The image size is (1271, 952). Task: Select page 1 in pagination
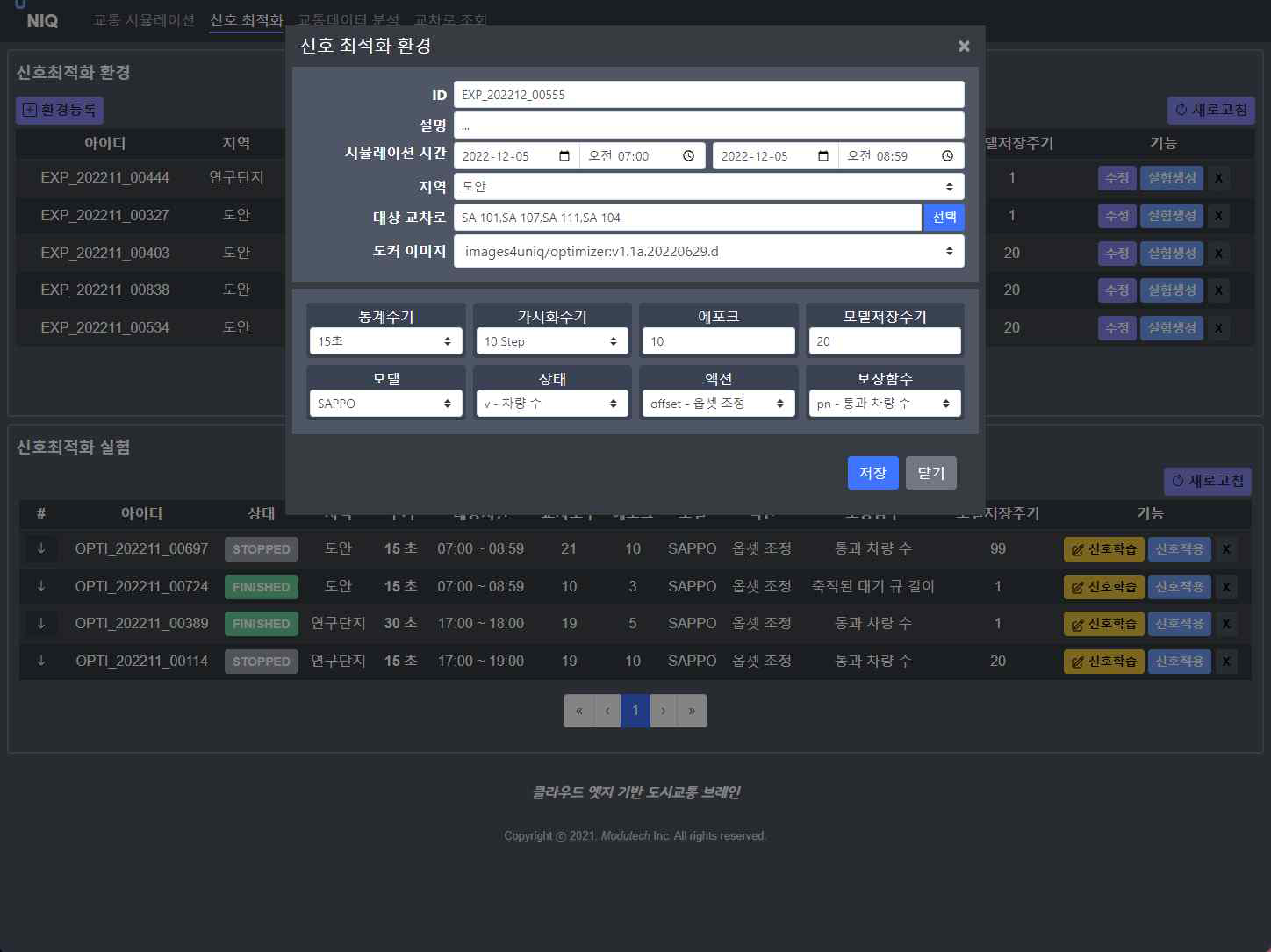635,711
